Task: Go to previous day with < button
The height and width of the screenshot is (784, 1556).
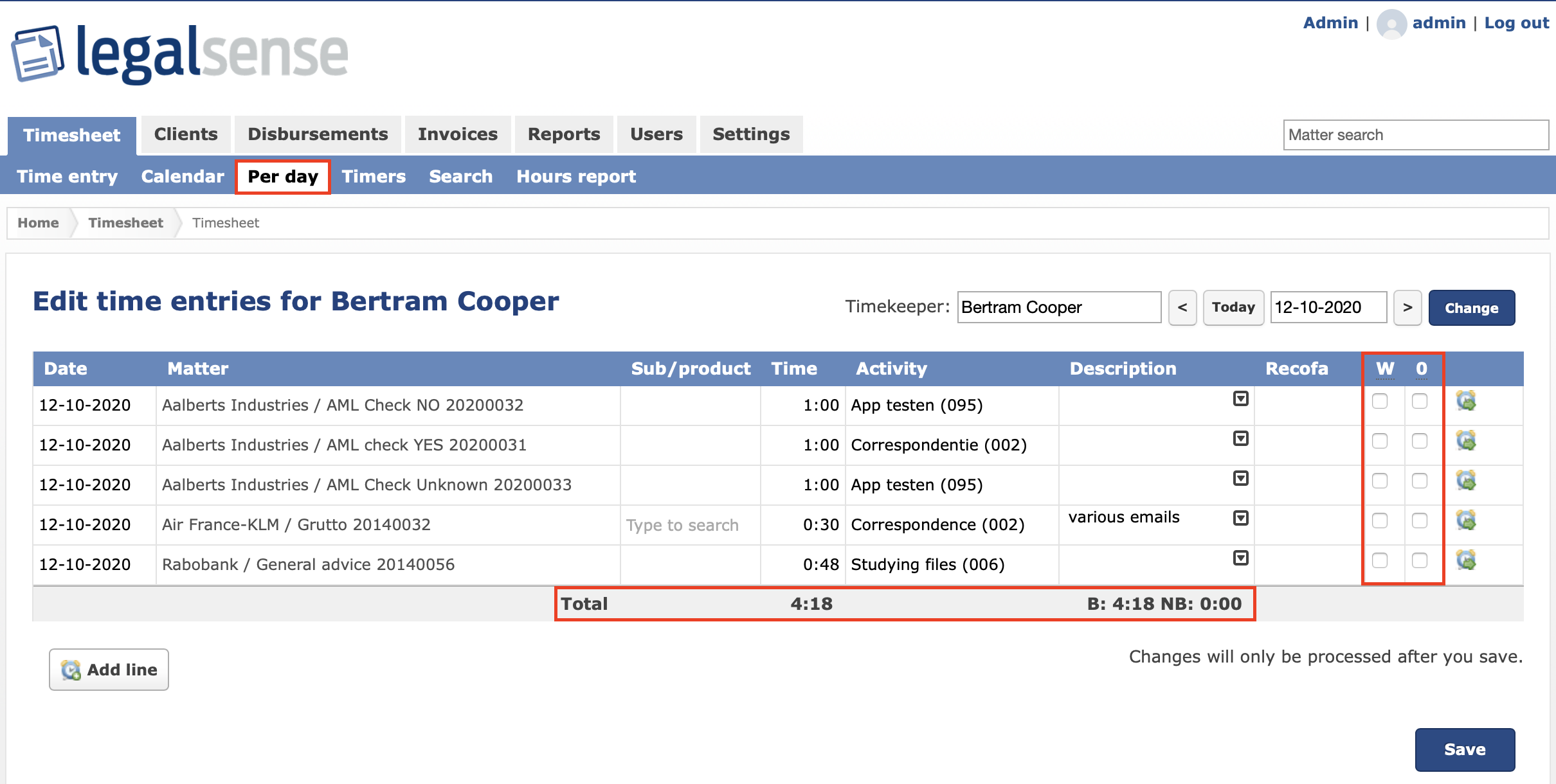Action: pos(1182,307)
